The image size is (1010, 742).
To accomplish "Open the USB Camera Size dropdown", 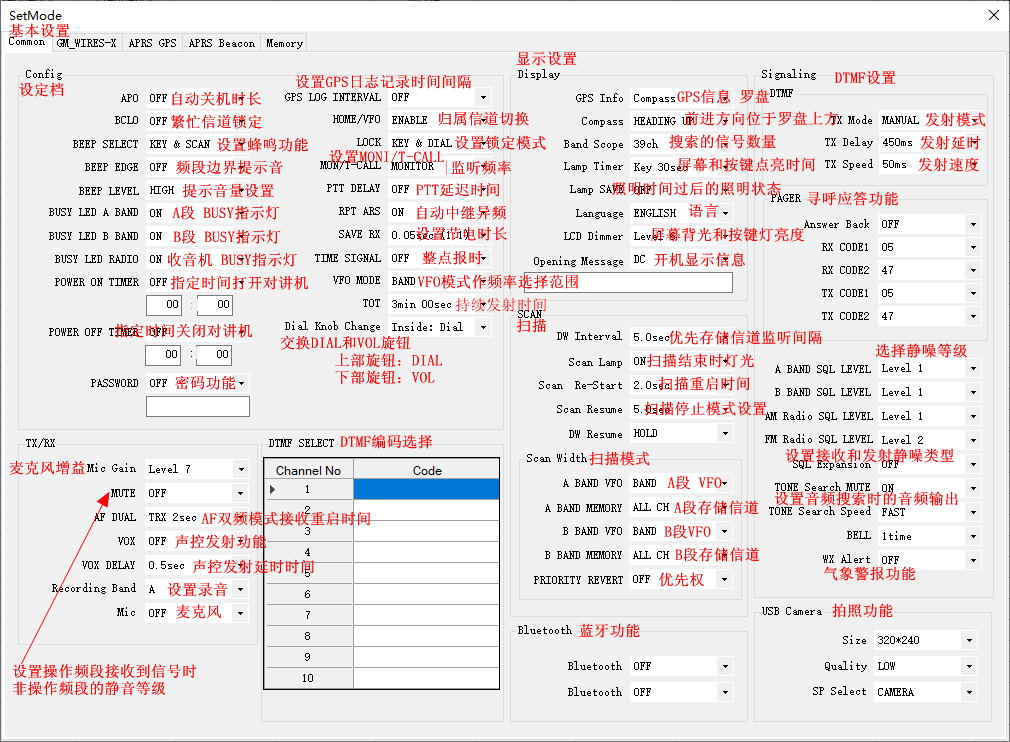I will pyautogui.click(x=968, y=641).
